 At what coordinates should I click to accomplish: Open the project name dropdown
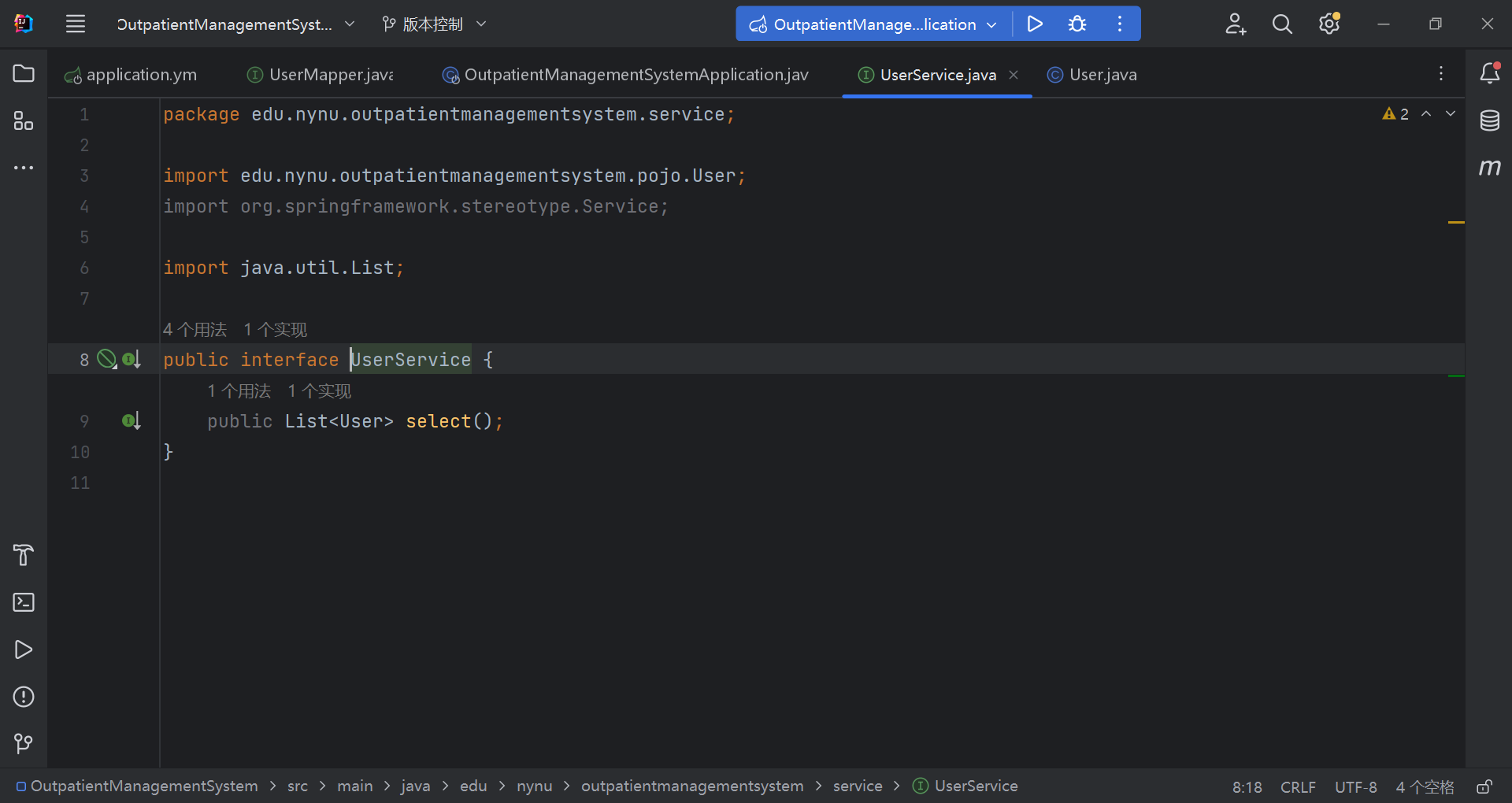point(236,24)
